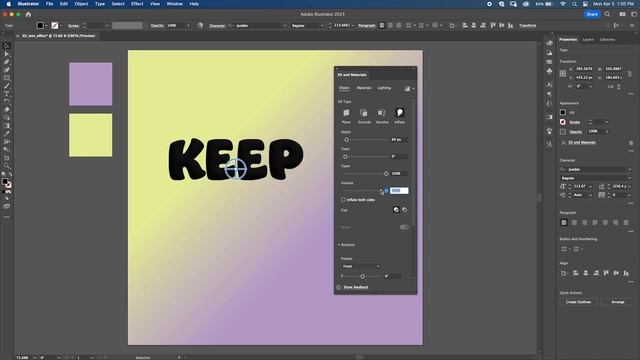Click the Depth value input field

tap(399, 140)
